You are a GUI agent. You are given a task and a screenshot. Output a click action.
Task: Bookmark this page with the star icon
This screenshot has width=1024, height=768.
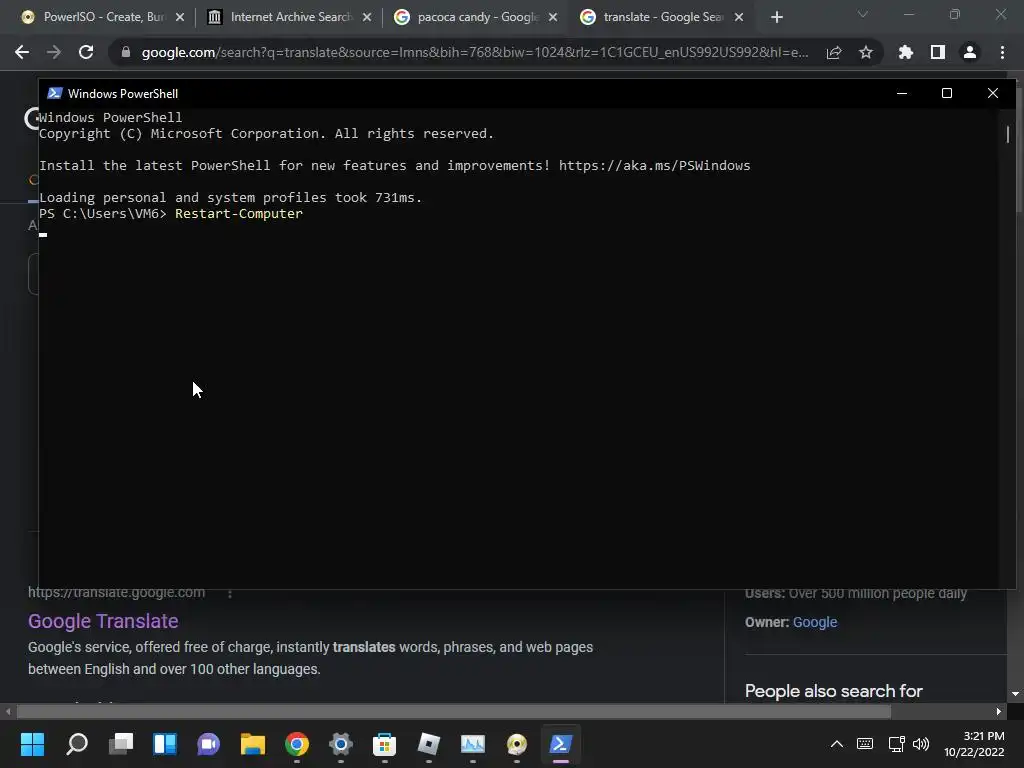866,52
